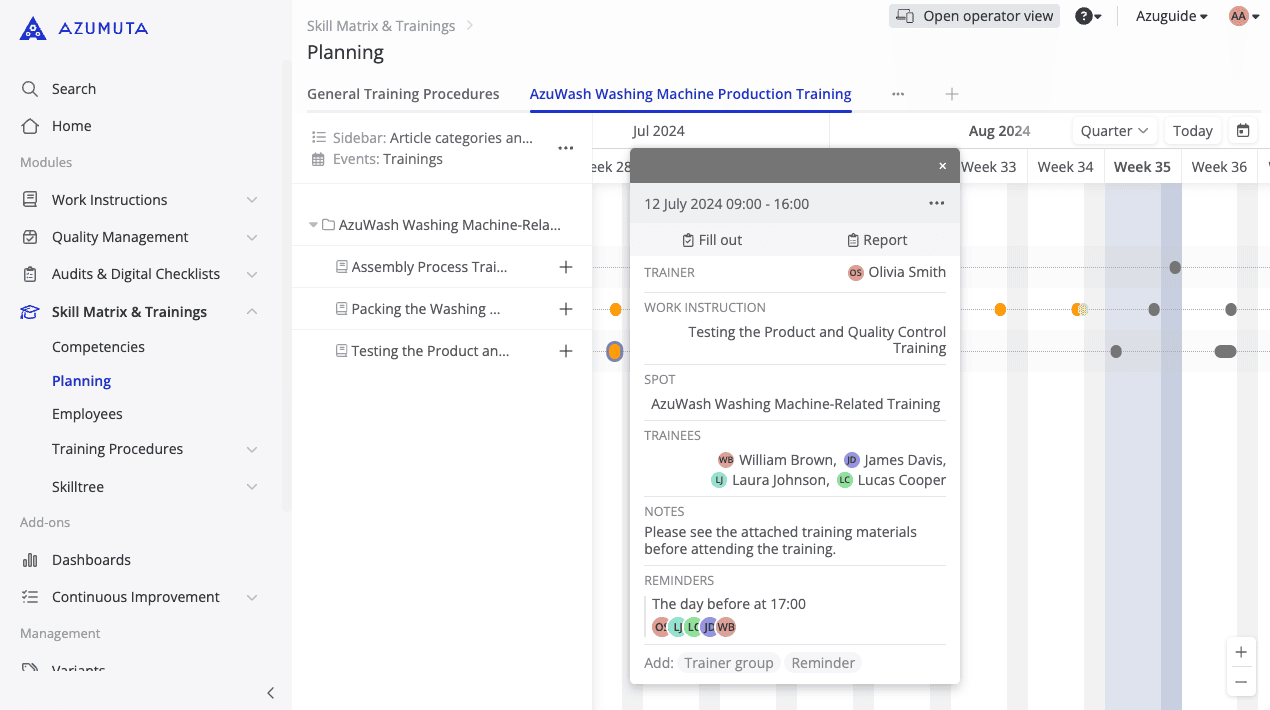Click plus to add a new tab
Viewport: 1270px width, 710px height.
(952, 94)
